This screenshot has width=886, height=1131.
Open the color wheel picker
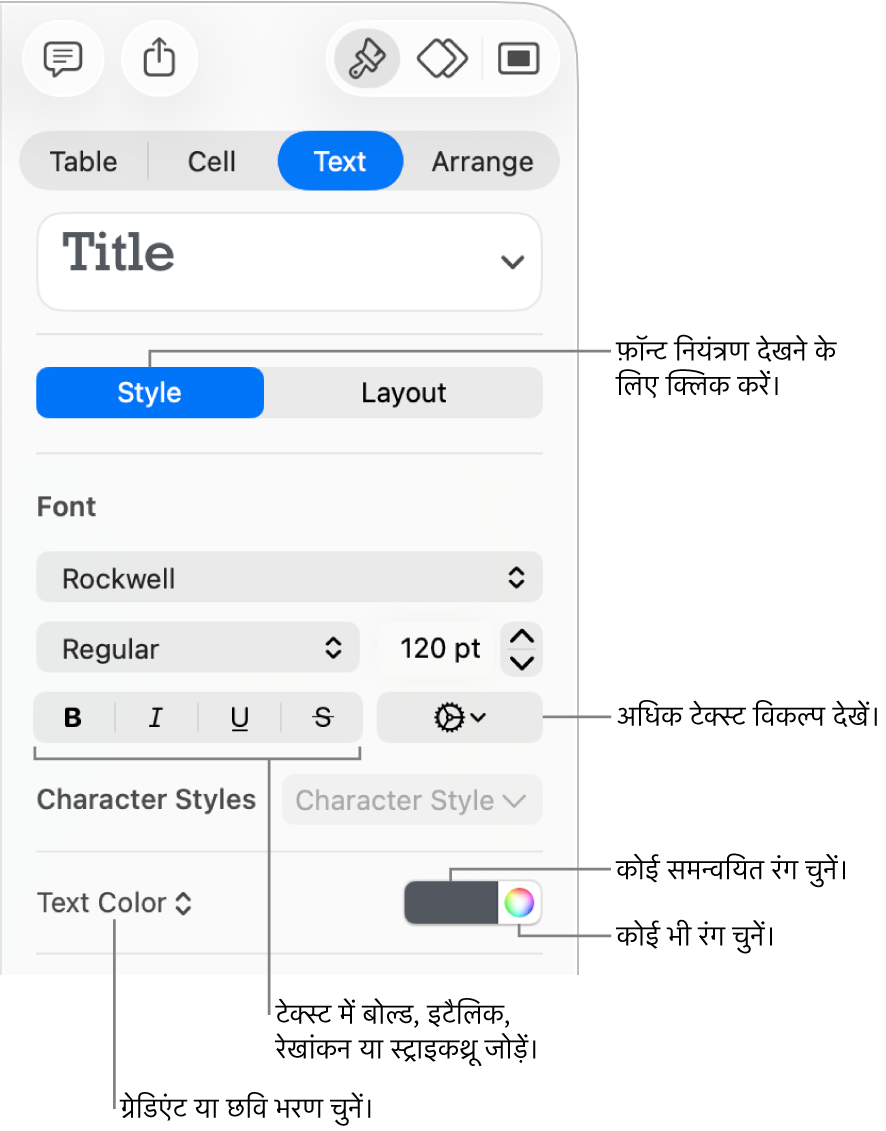(x=519, y=903)
